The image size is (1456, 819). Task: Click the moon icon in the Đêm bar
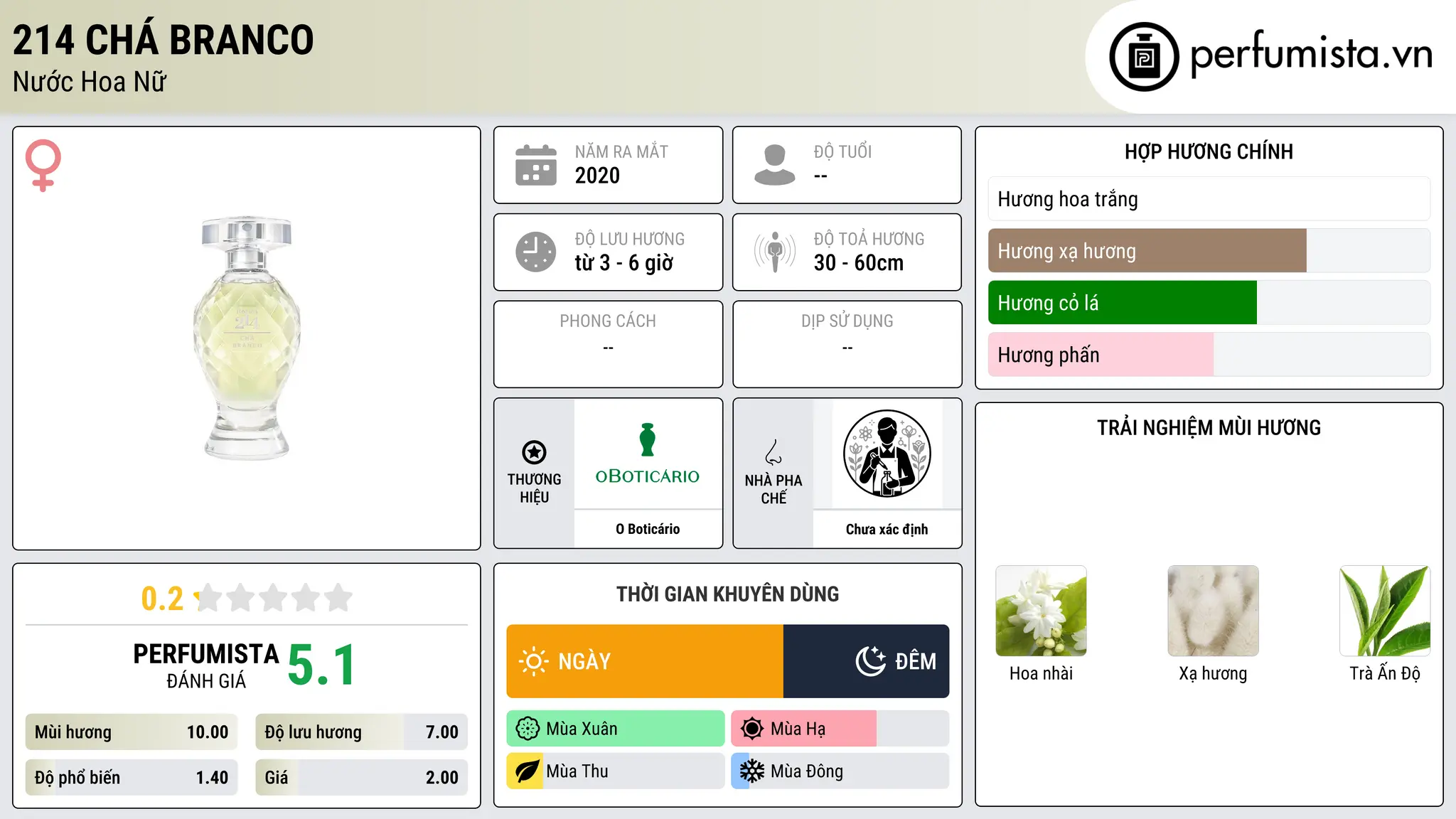tap(870, 661)
